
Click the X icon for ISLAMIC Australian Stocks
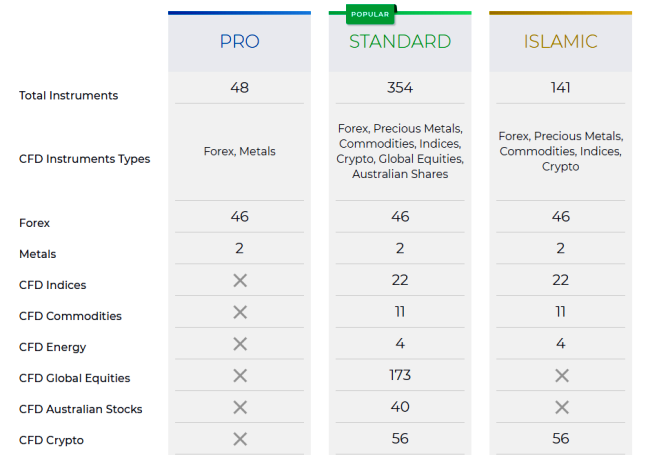click(x=561, y=407)
